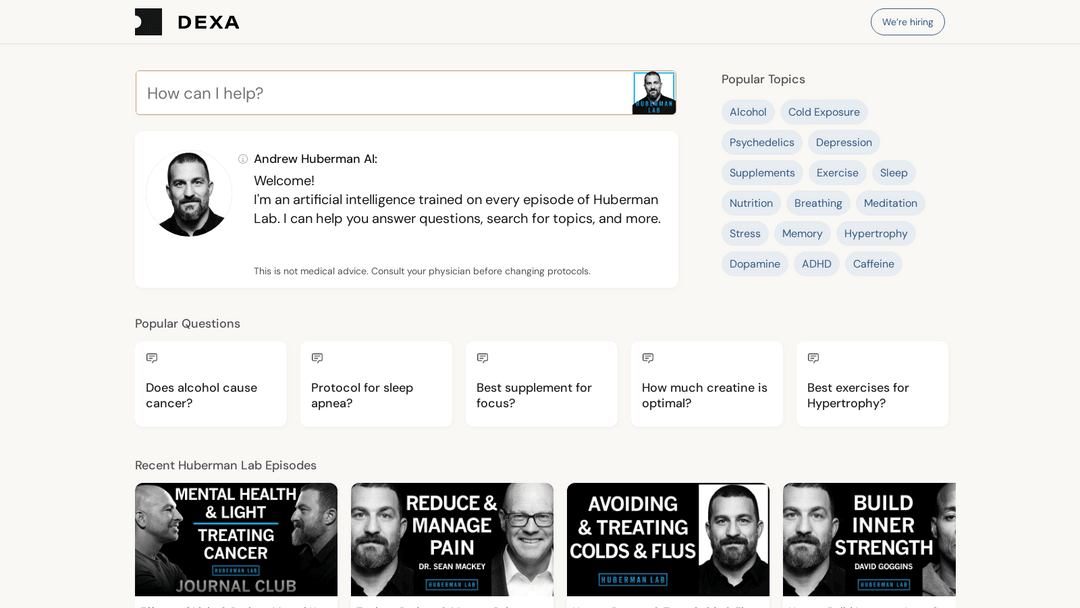Click Andrew Huberman's round profile photo
1080x608 pixels.
tap(189, 194)
